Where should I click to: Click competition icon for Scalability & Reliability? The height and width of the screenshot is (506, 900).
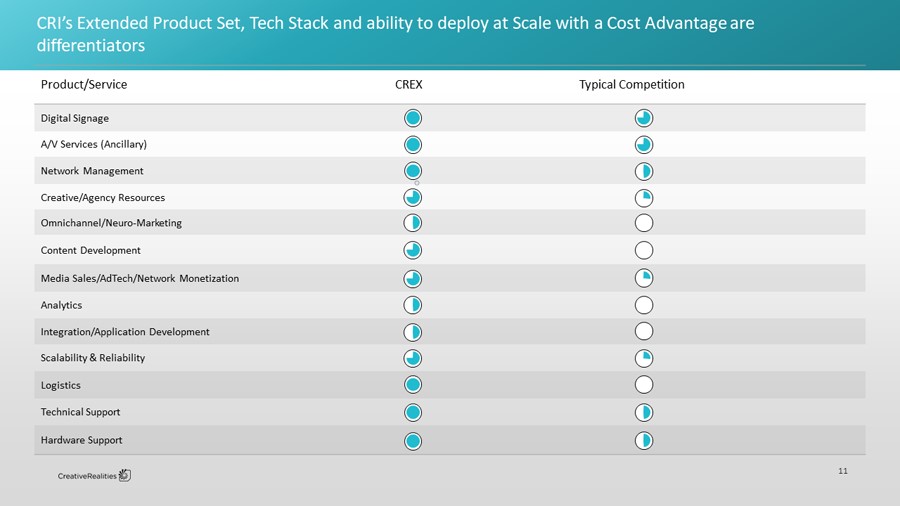point(644,358)
